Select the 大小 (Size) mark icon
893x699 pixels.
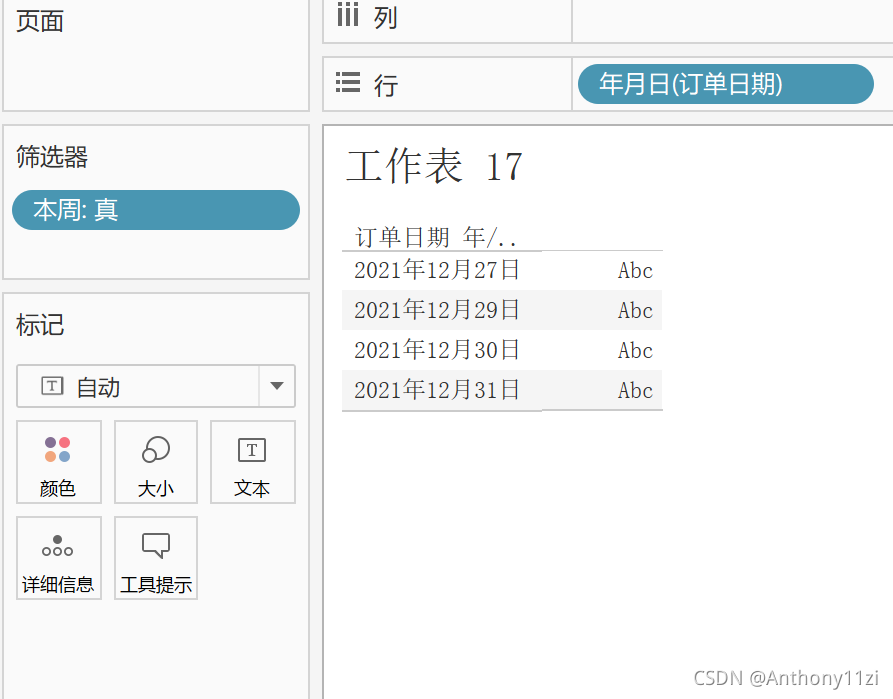tap(155, 462)
